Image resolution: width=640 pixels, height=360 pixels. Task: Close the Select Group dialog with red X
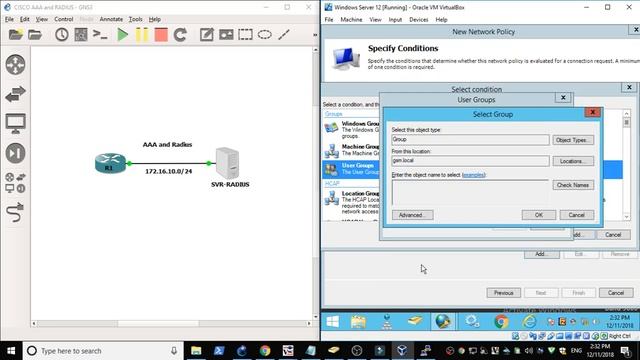click(x=593, y=112)
